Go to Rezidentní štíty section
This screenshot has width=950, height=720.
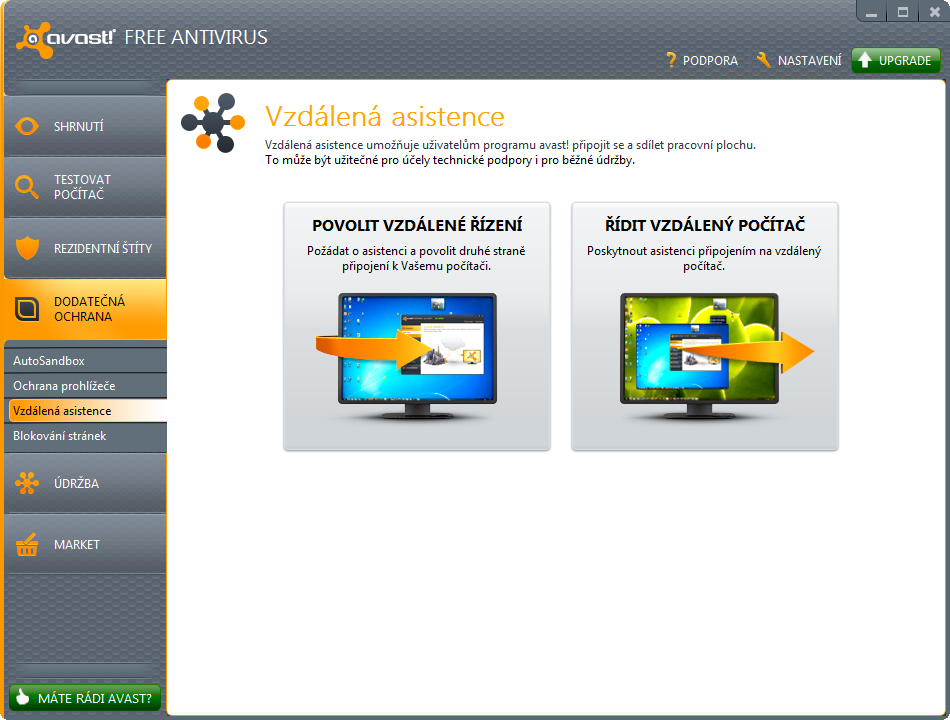(x=85, y=248)
